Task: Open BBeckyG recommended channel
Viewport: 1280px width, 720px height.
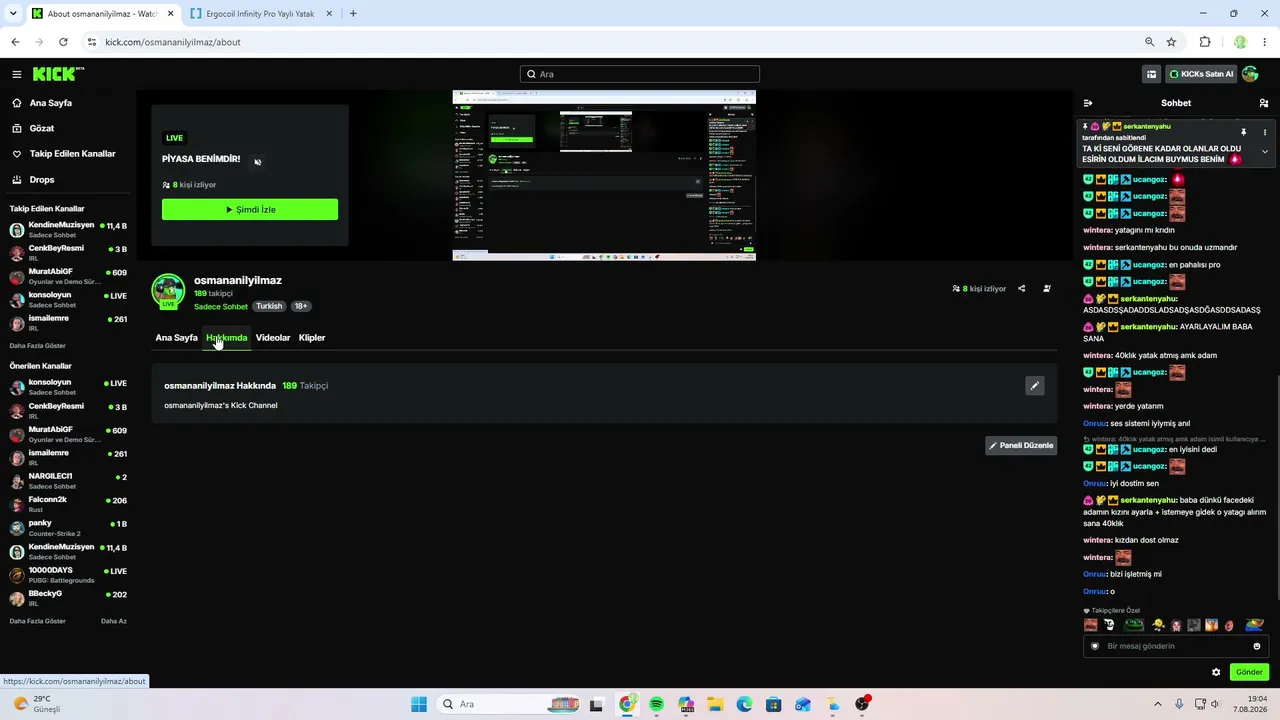Action: (x=68, y=598)
